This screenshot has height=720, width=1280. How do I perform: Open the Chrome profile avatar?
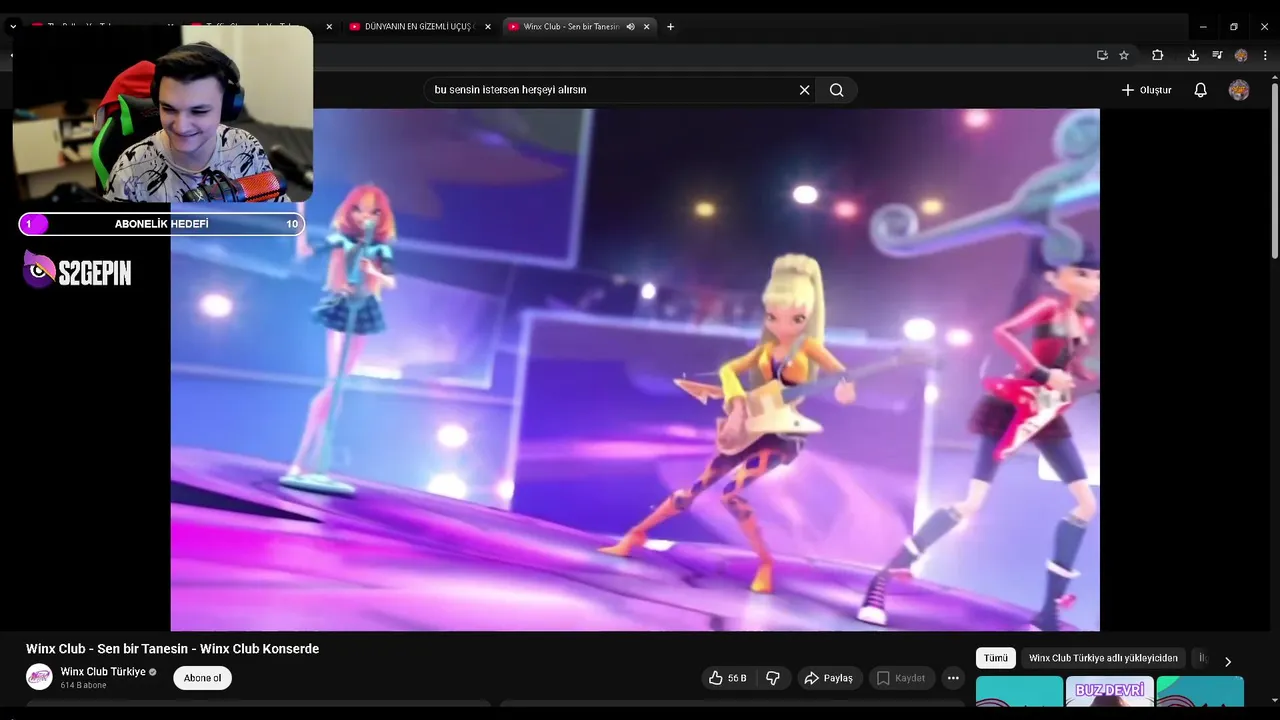1241,56
